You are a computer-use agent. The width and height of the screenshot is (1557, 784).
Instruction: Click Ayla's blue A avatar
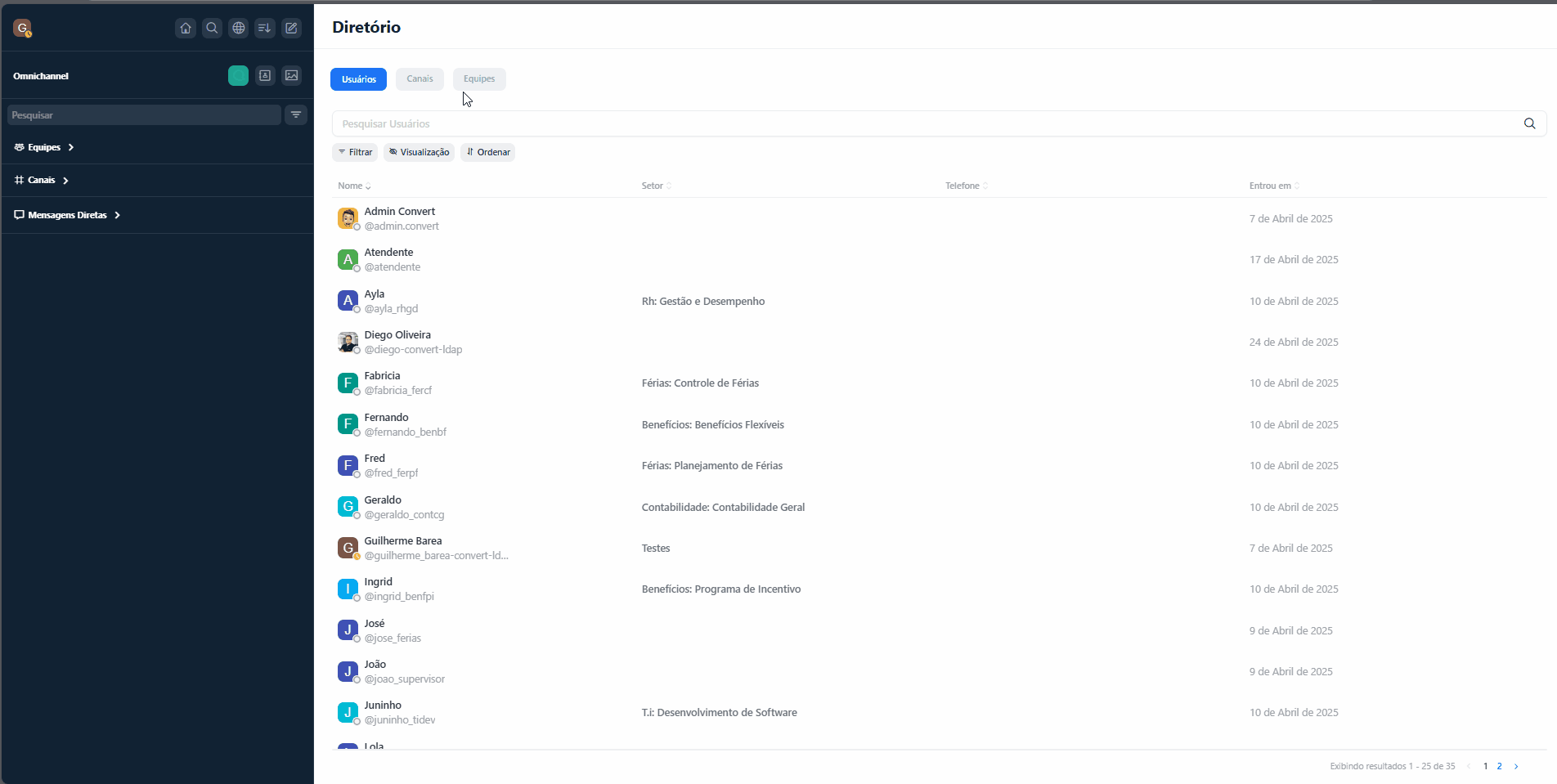pyautogui.click(x=348, y=301)
